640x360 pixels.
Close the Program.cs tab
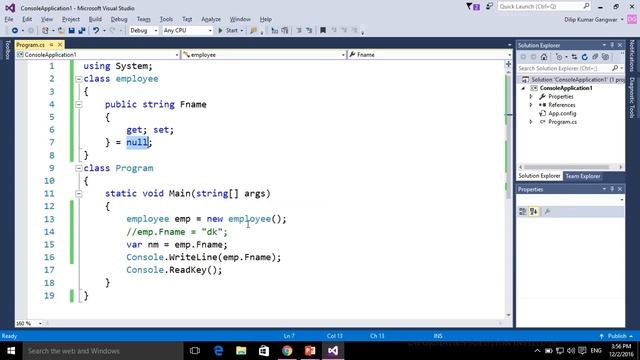point(60,44)
